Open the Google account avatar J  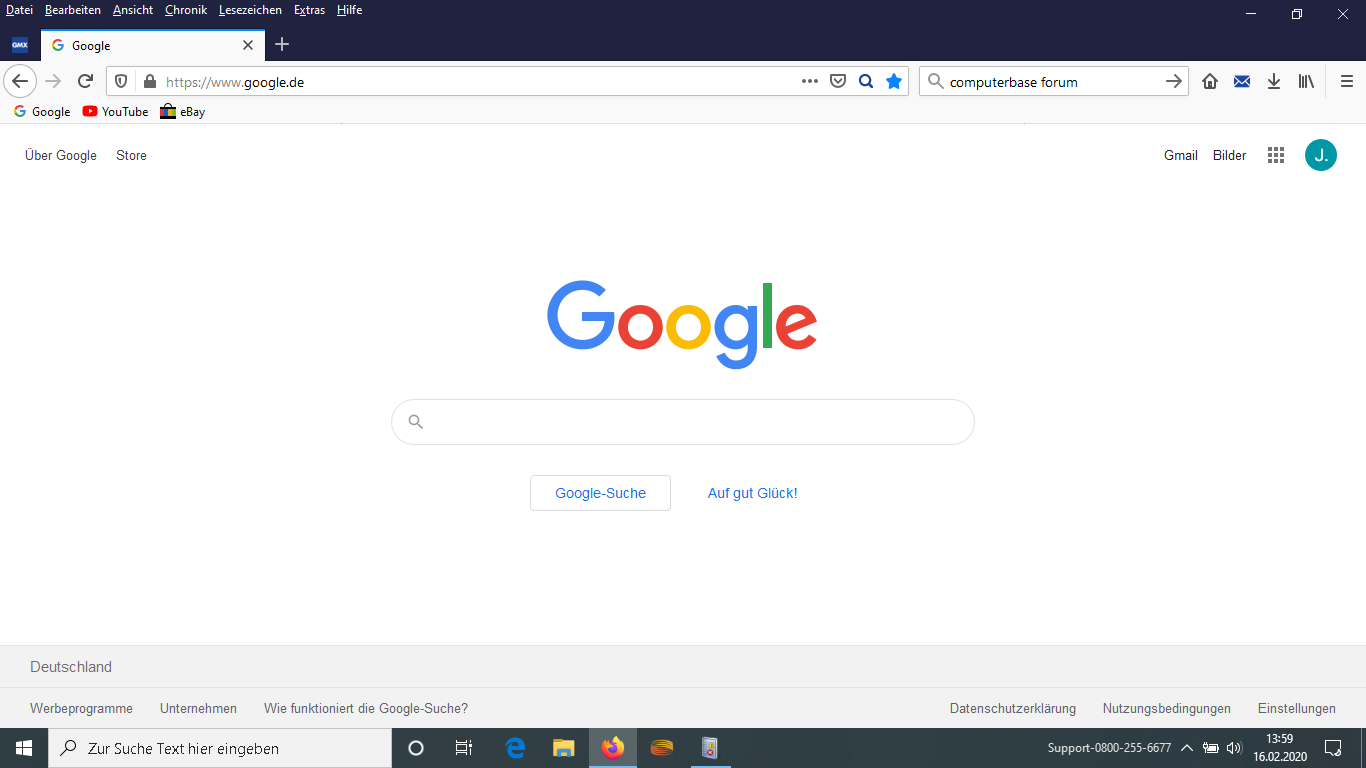click(1321, 155)
